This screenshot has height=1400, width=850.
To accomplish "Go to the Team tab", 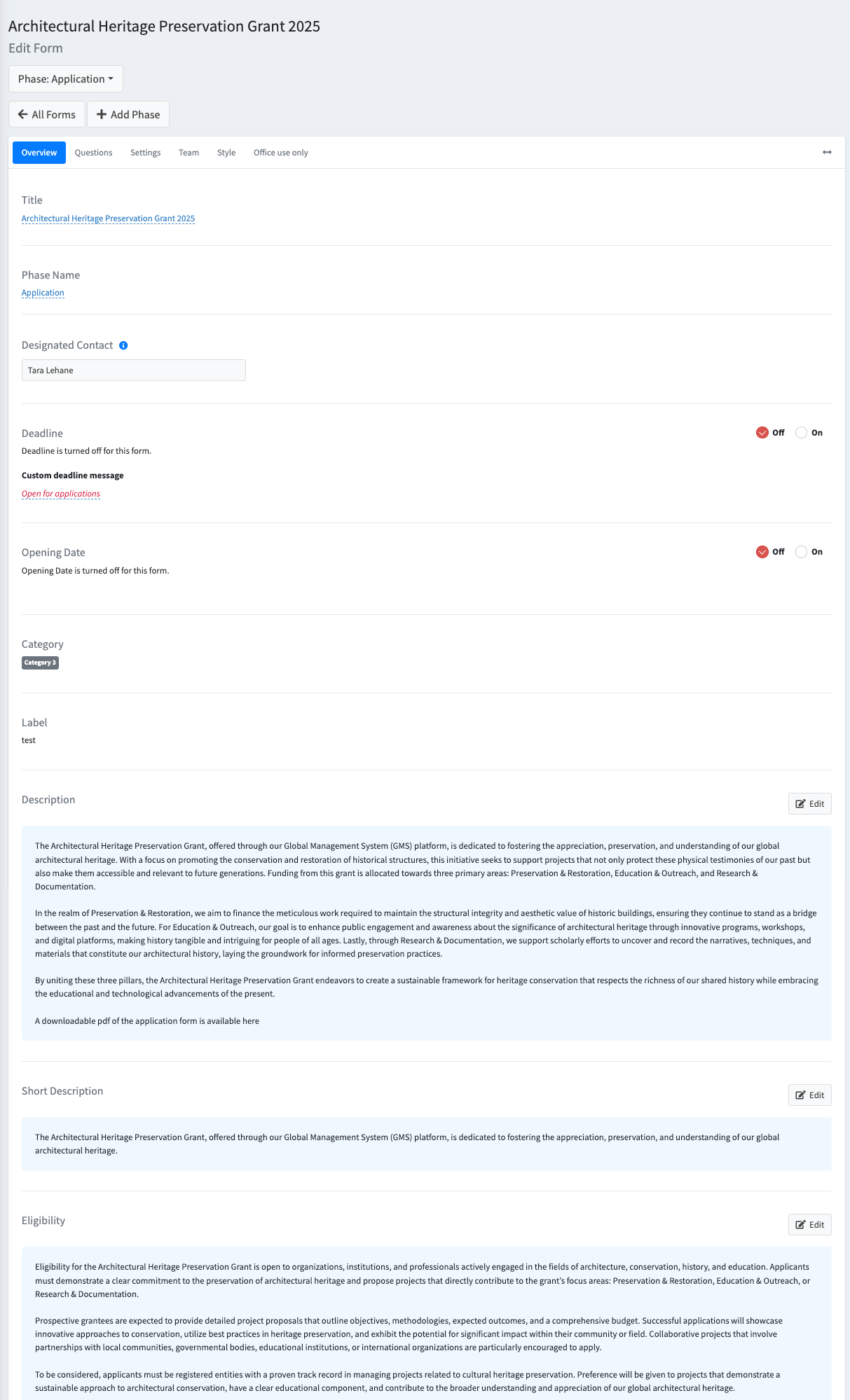I will click(x=188, y=153).
